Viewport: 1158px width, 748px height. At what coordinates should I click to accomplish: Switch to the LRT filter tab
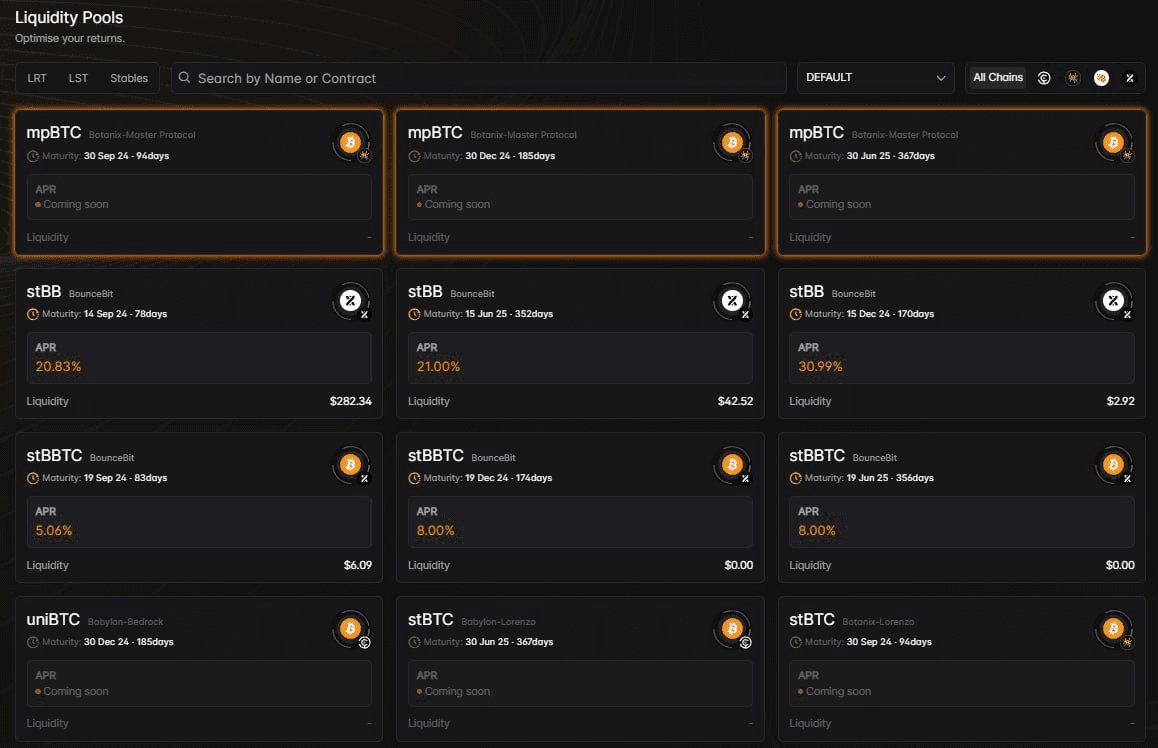coord(37,78)
